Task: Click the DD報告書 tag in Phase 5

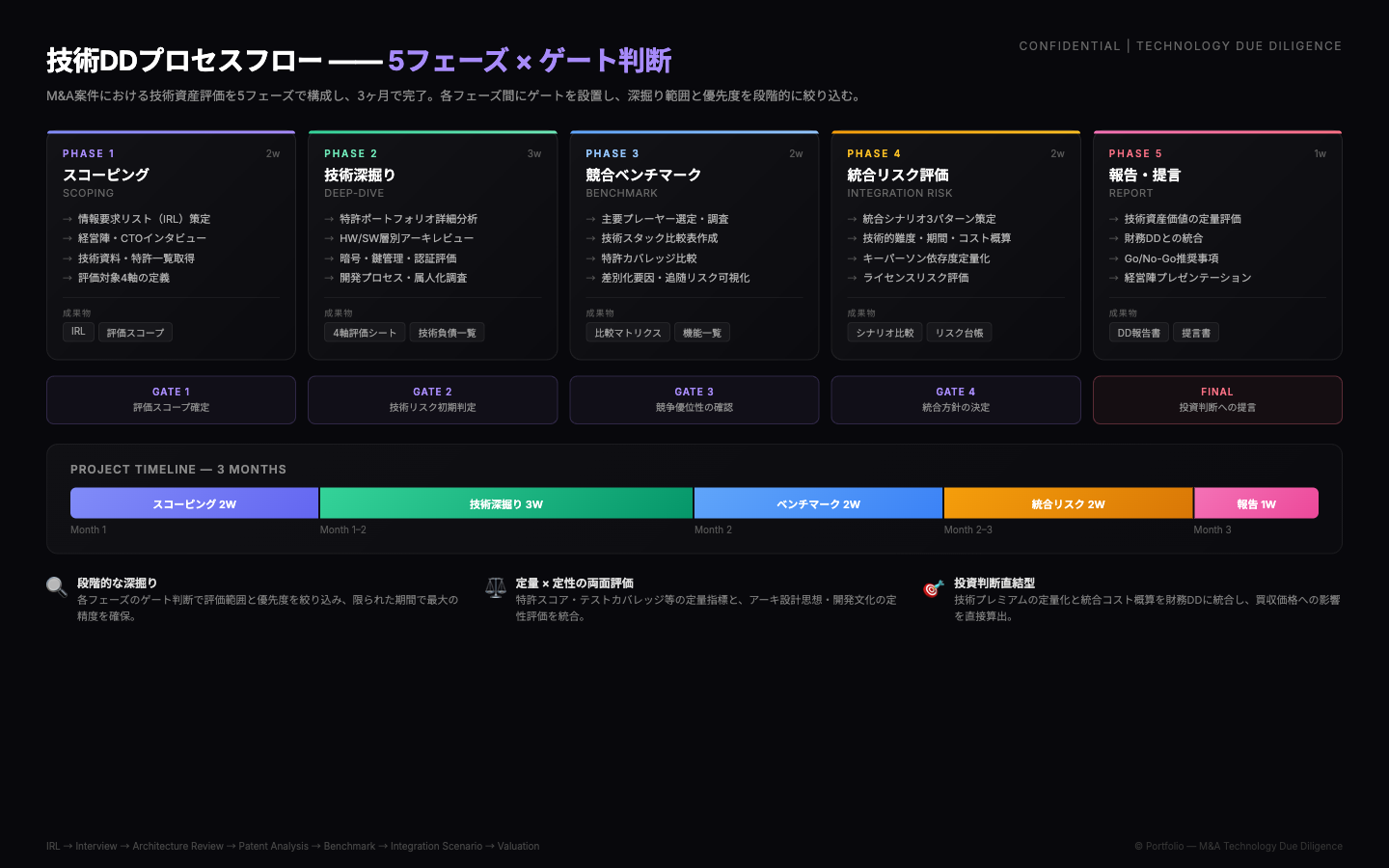Action: [1138, 333]
